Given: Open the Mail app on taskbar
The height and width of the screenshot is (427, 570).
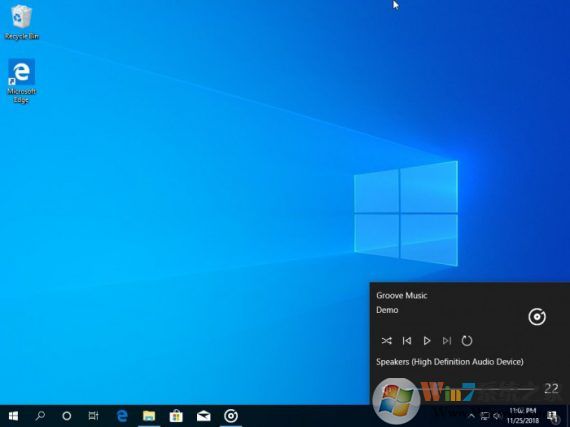Looking at the screenshot, I should [204, 416].
